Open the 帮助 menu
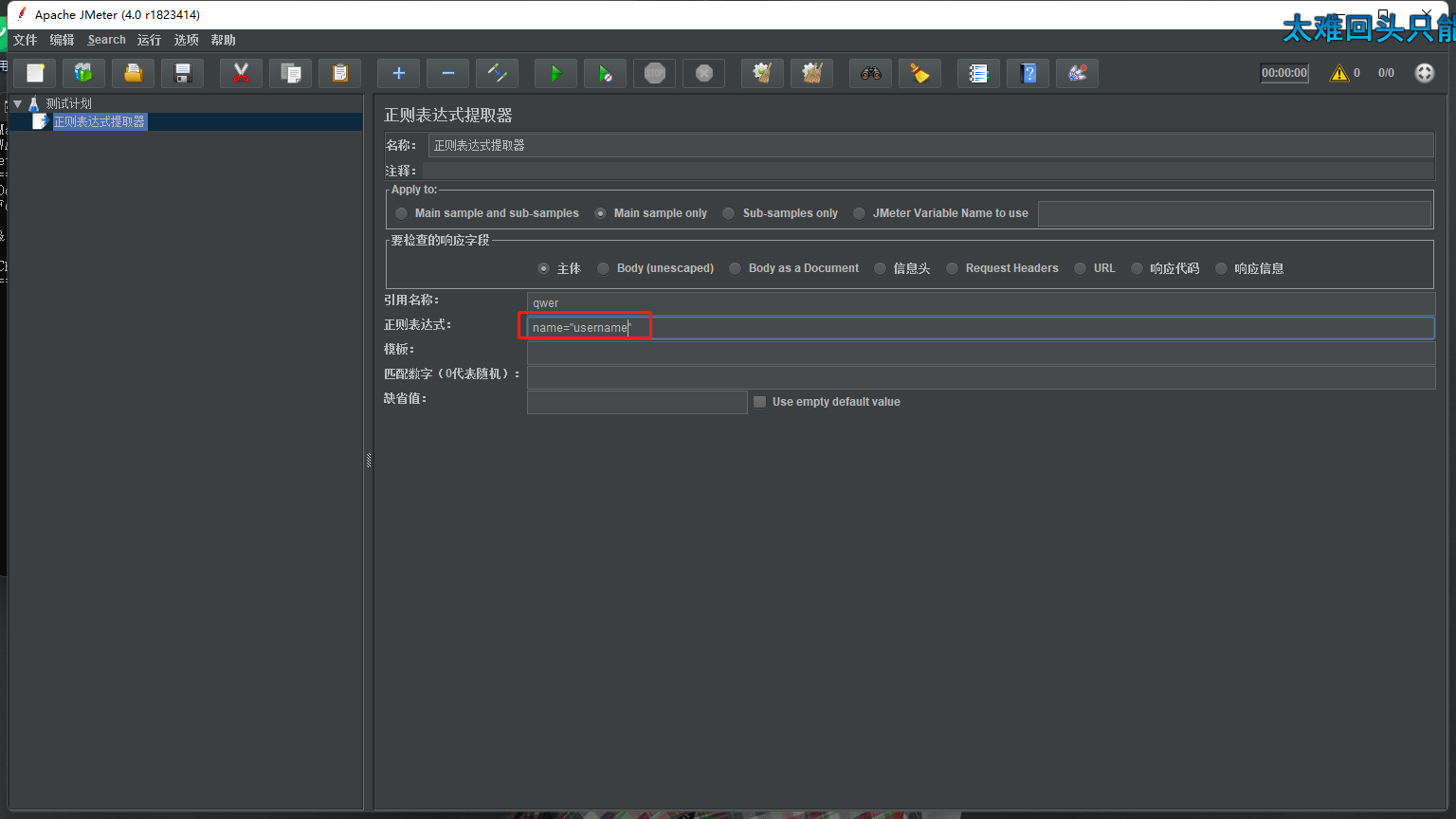The width and height of the screenshot is (1456, 819). coord(223,40)
